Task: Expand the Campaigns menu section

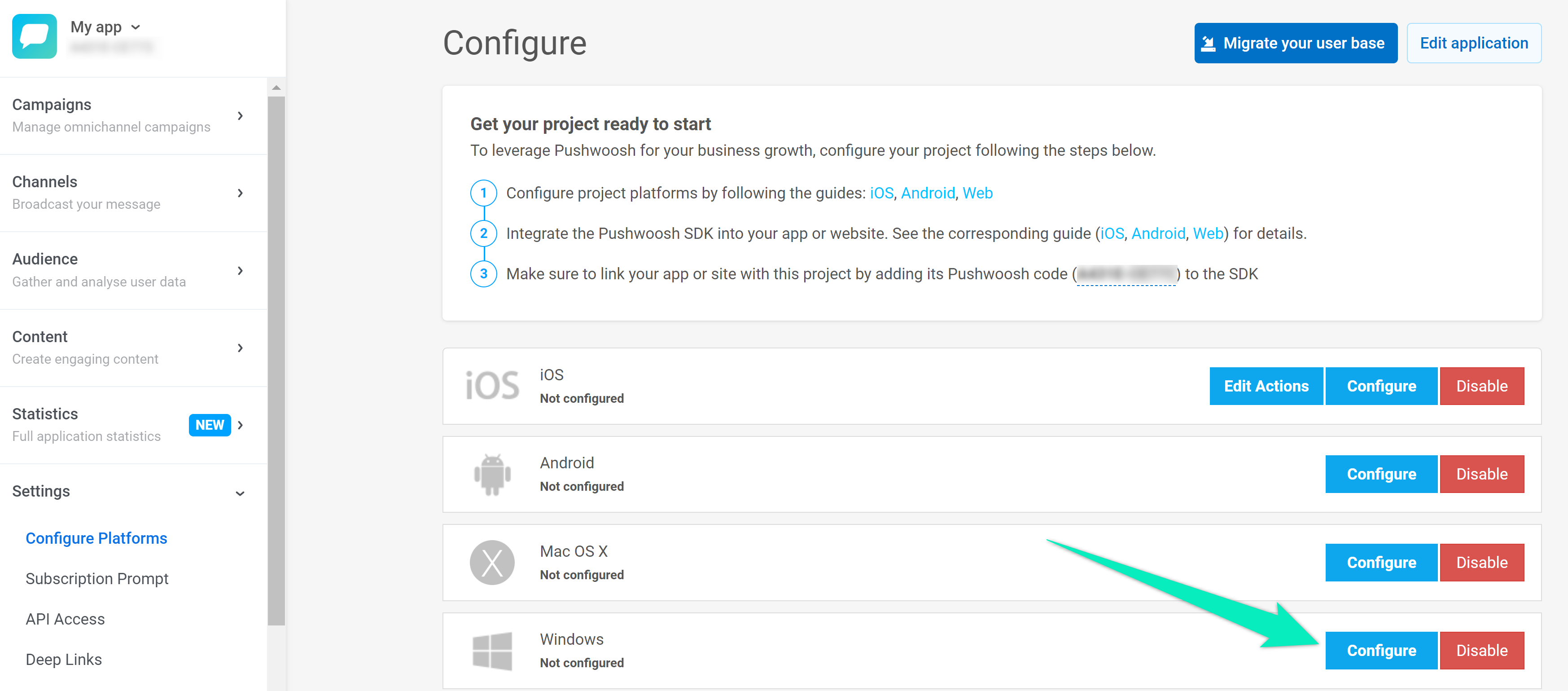Action: tap(241, 116)
